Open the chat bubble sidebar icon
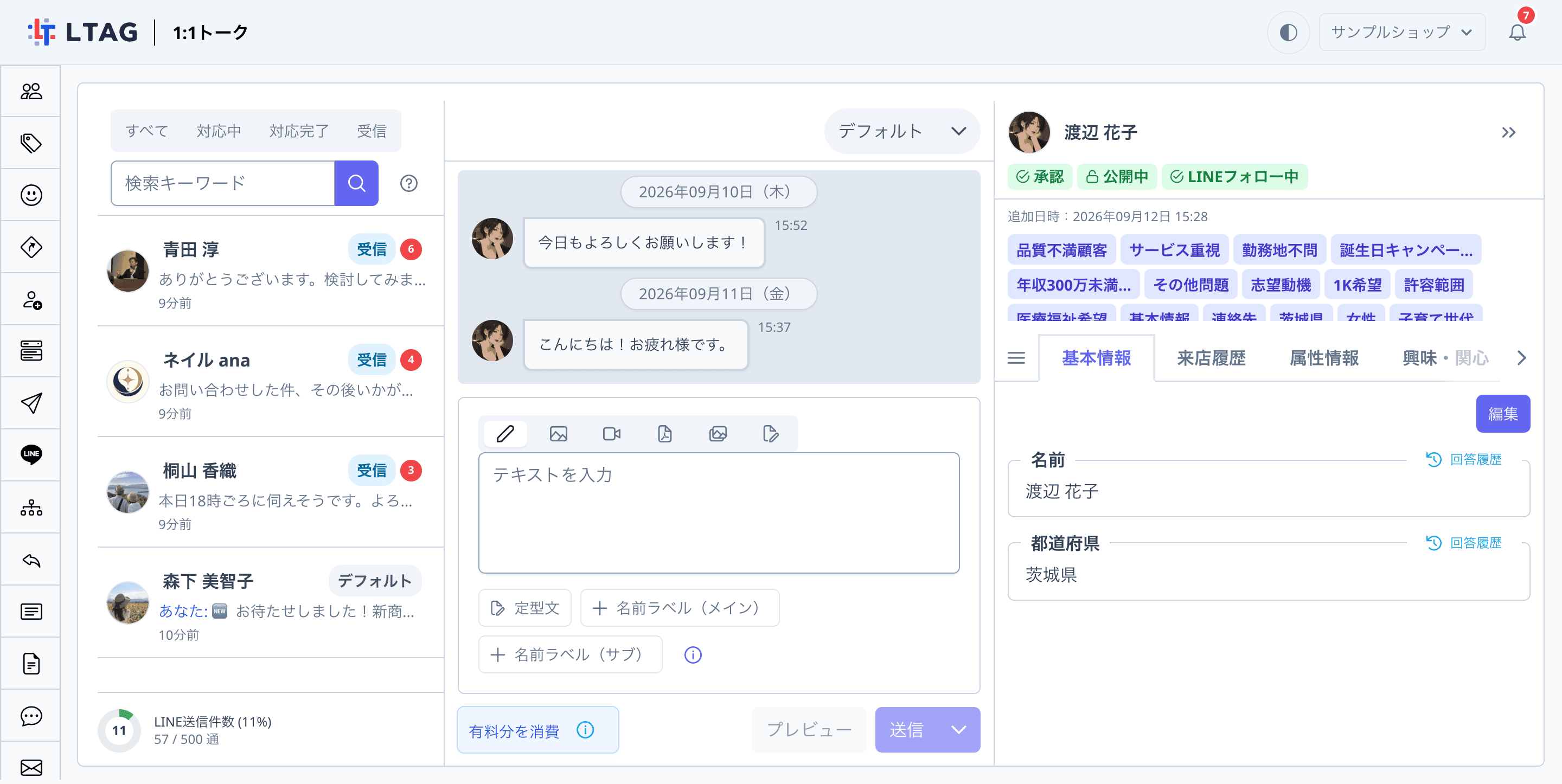 [x=31, y=716]
